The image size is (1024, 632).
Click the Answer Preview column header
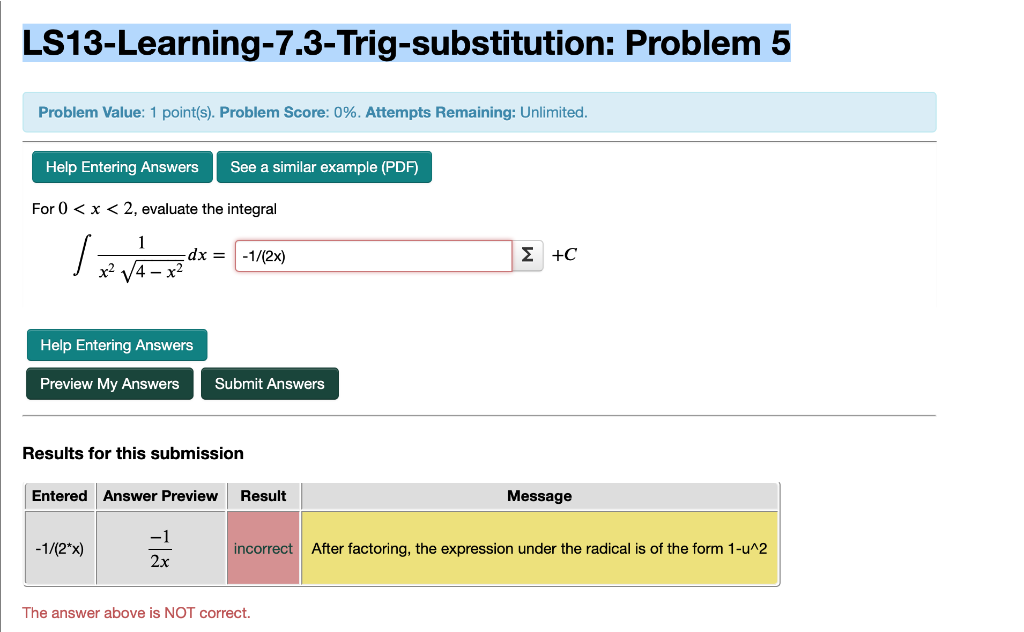pyautogui.click(x=161, y=496)
